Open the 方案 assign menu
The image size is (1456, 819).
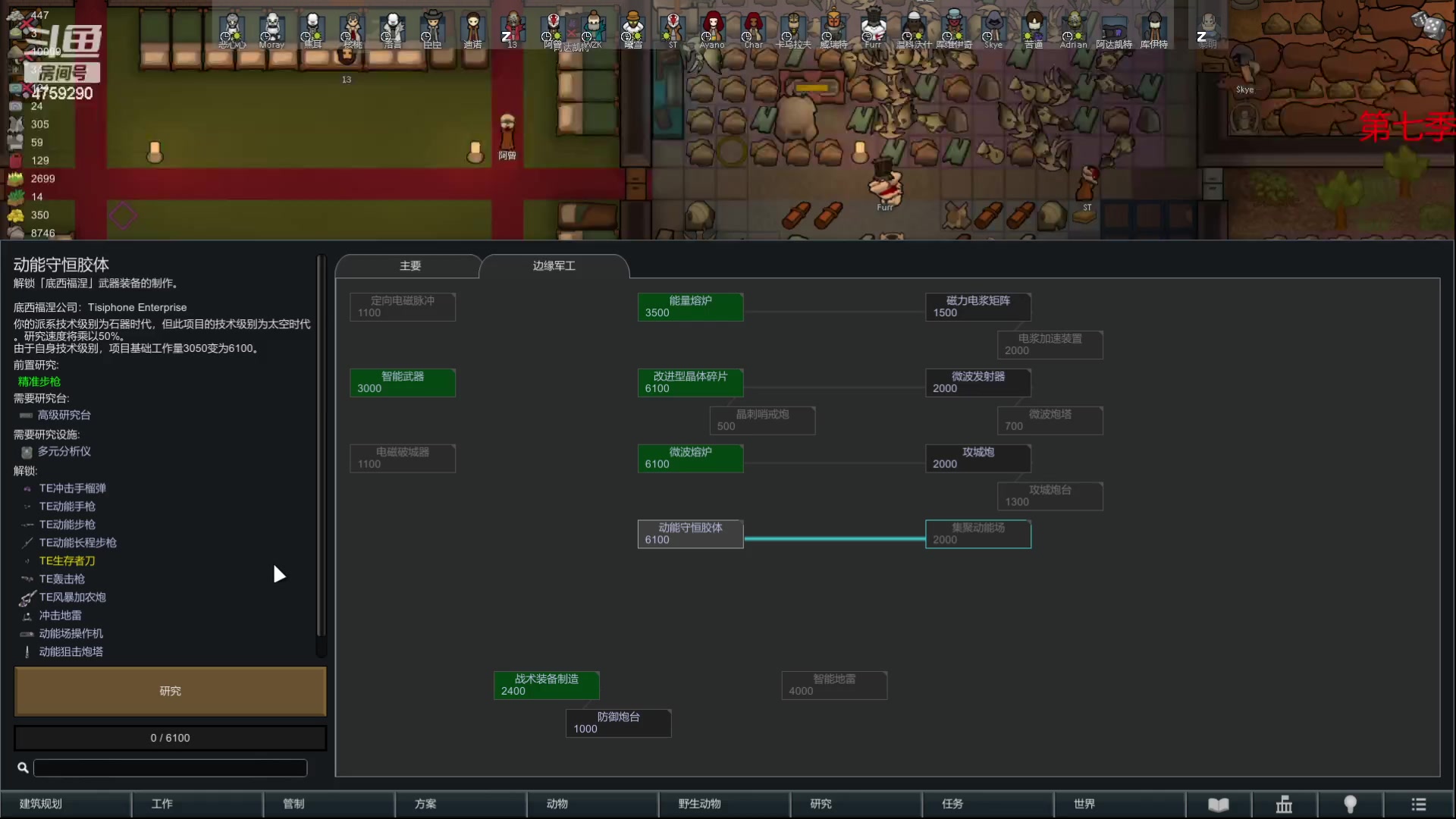point(461,804)
